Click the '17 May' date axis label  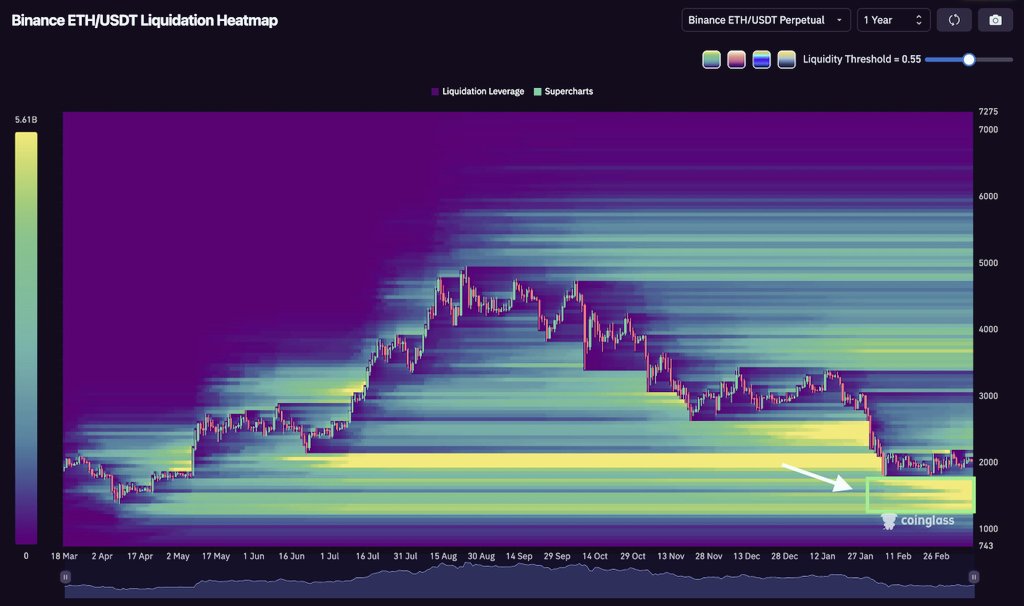[x=216, y=556]
